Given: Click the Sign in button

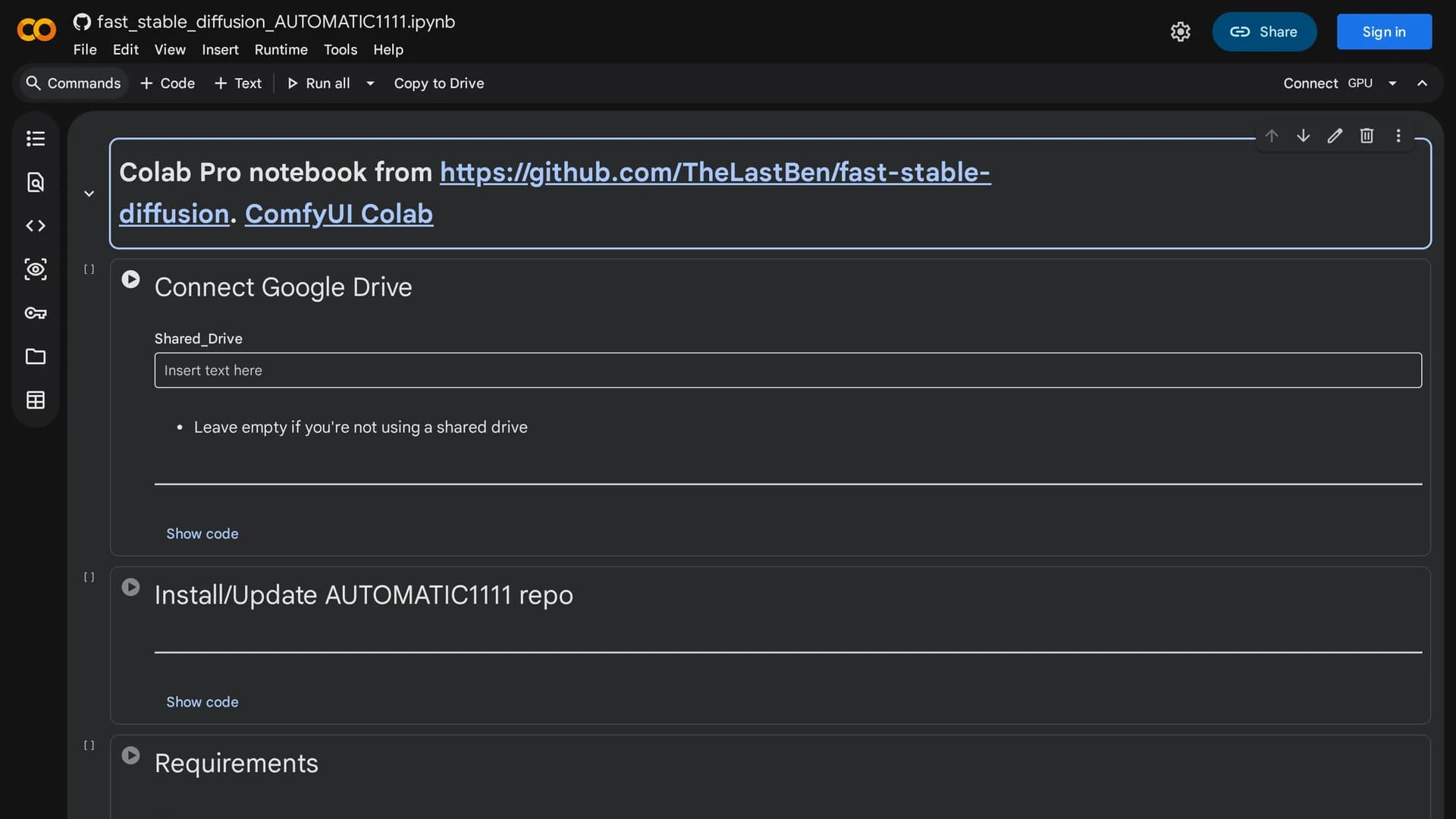Looking at the screenshot, I should (x=1384, y=32).
